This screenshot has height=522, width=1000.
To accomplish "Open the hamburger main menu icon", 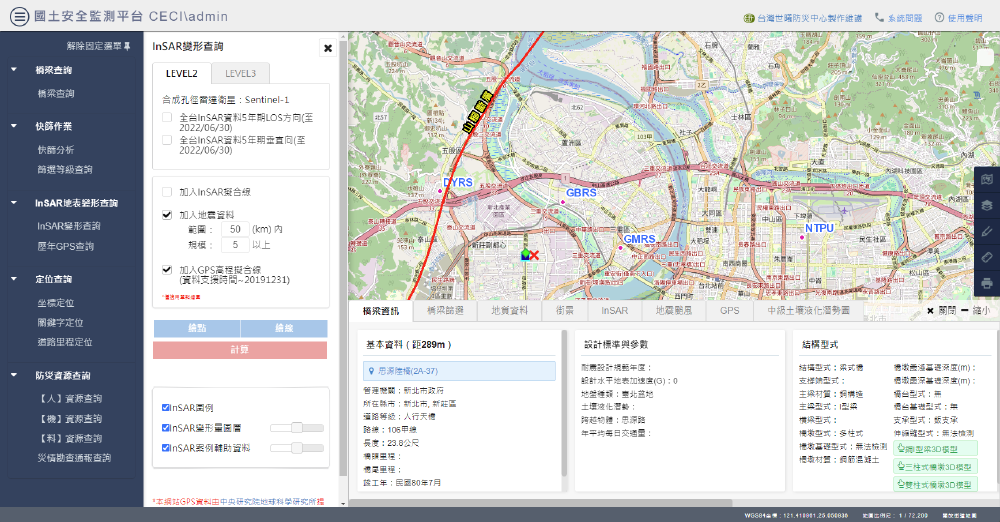I will point(19,17).
